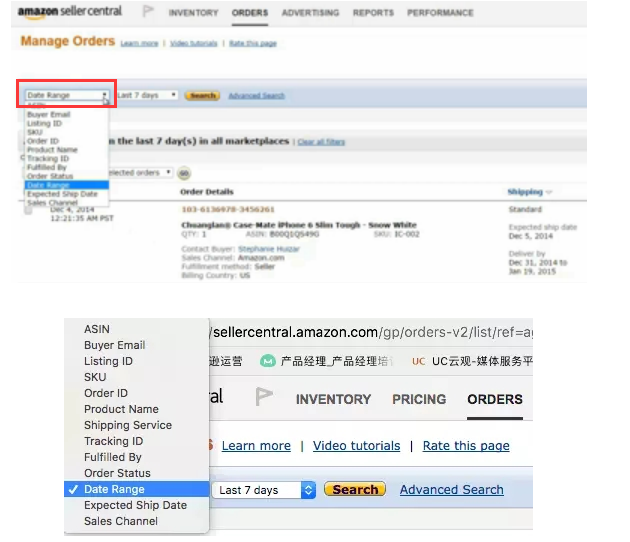This screenshot has width=630, height=542.
Task: Click the large Learn more link
Action: [256, 446]
